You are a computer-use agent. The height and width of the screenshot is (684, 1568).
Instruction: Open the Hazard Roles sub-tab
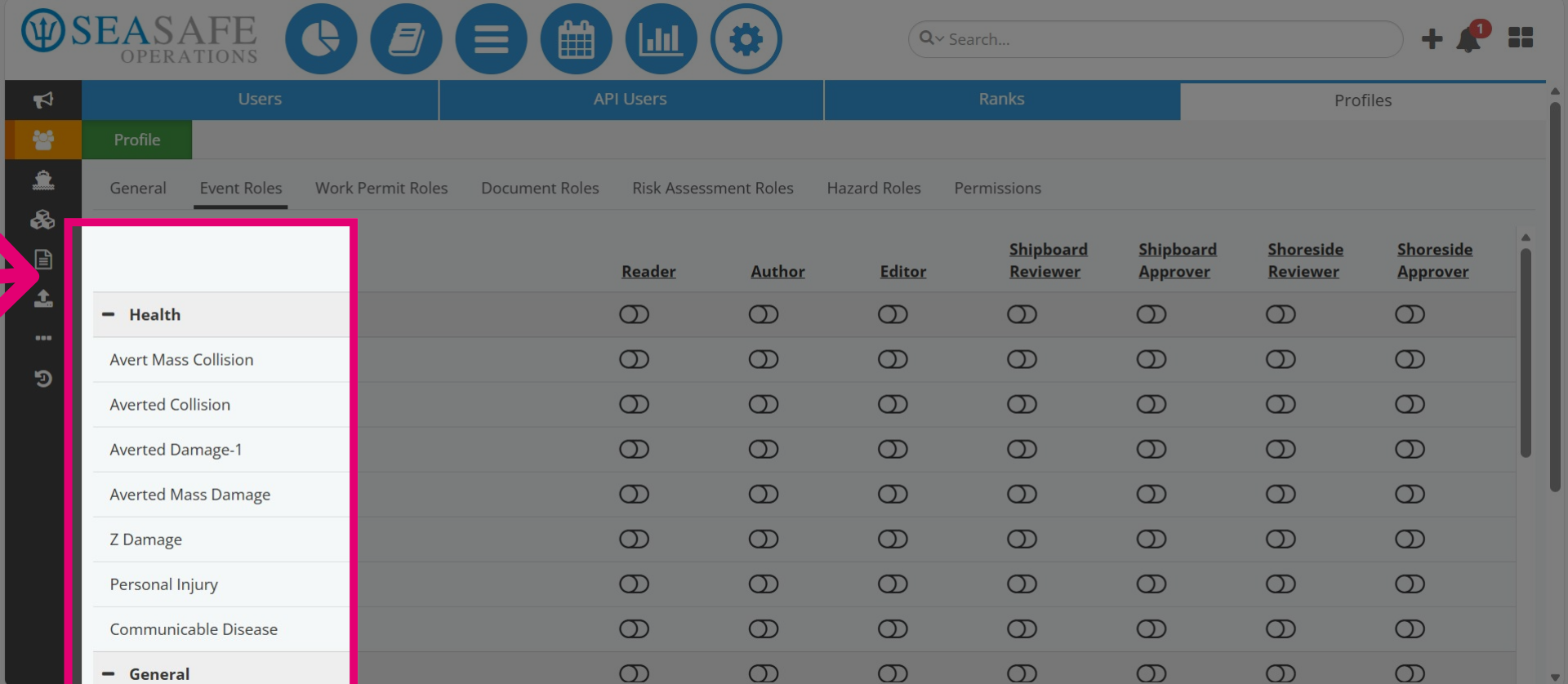[874, 188]
